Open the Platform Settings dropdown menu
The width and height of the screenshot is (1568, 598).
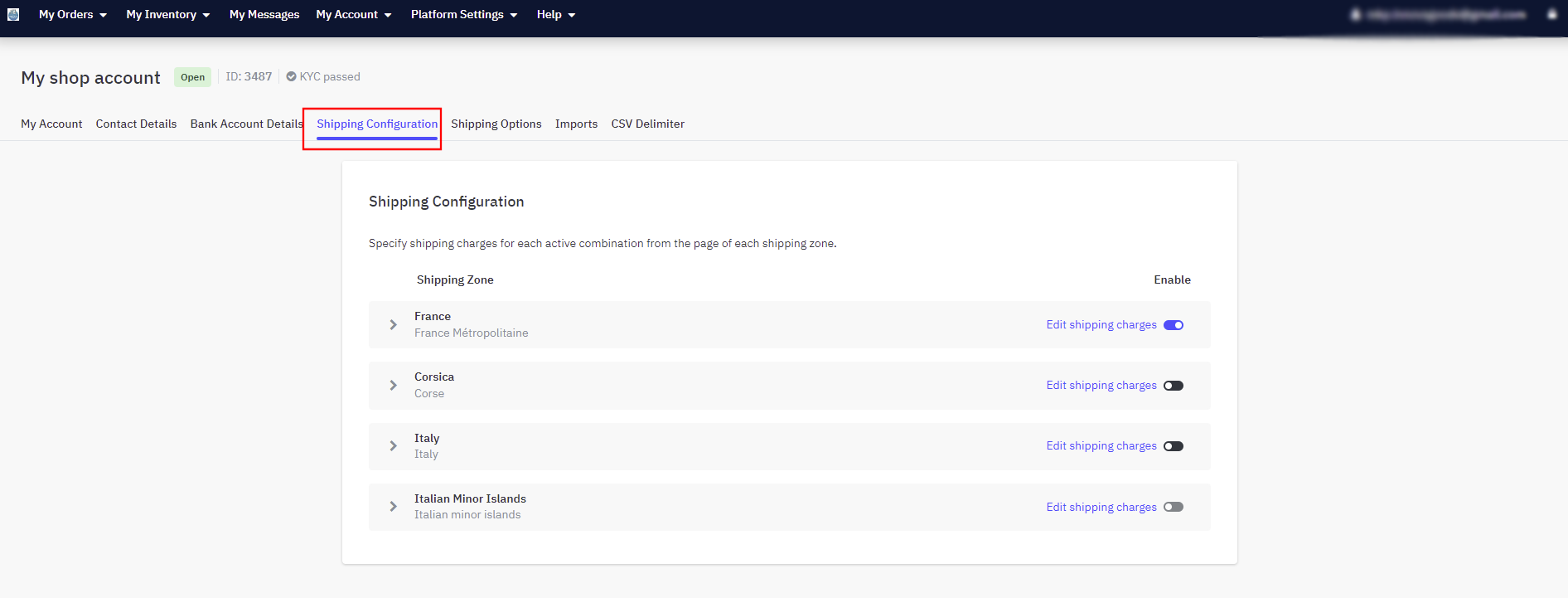463,14
